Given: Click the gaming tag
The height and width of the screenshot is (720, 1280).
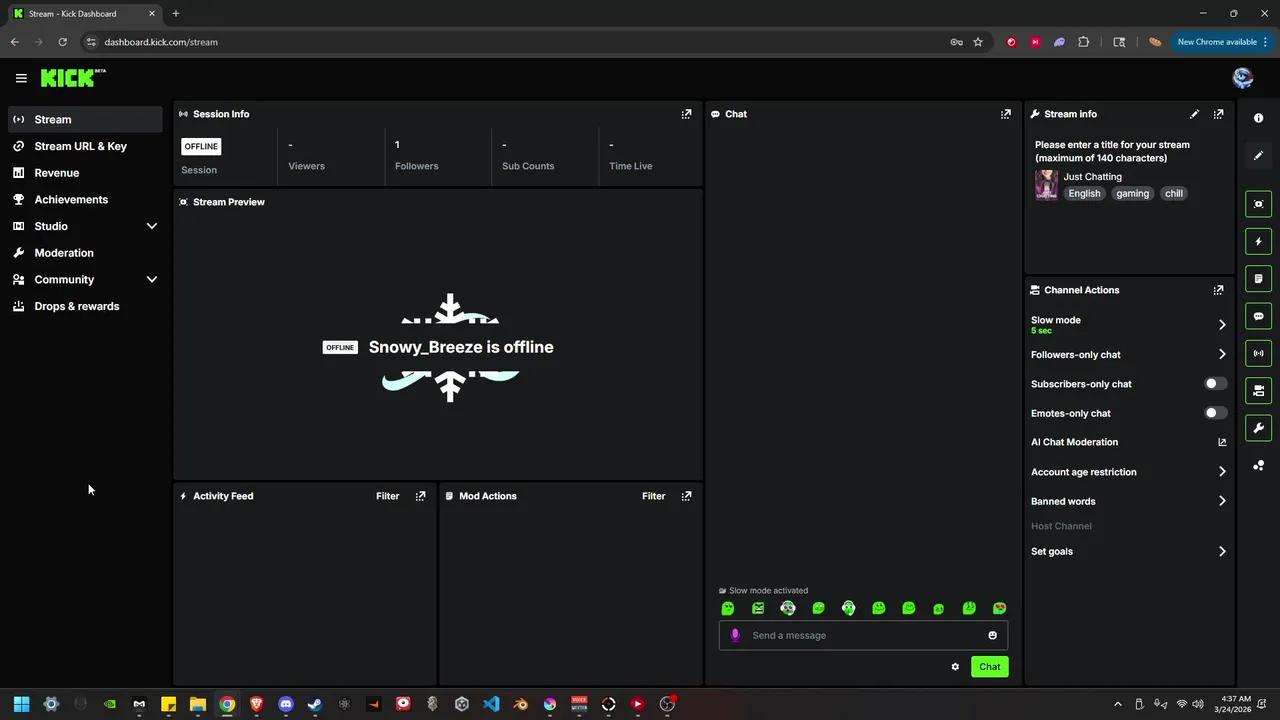Looking at the screenshot, I should click(1132, 193).
